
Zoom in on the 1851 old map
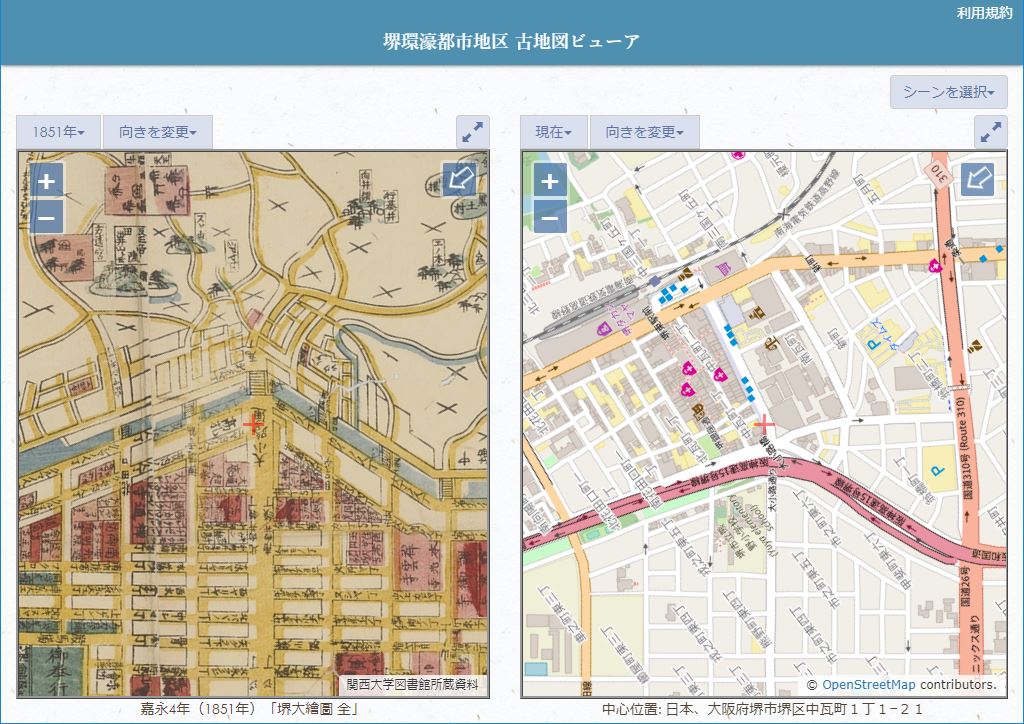pos(46,181)
